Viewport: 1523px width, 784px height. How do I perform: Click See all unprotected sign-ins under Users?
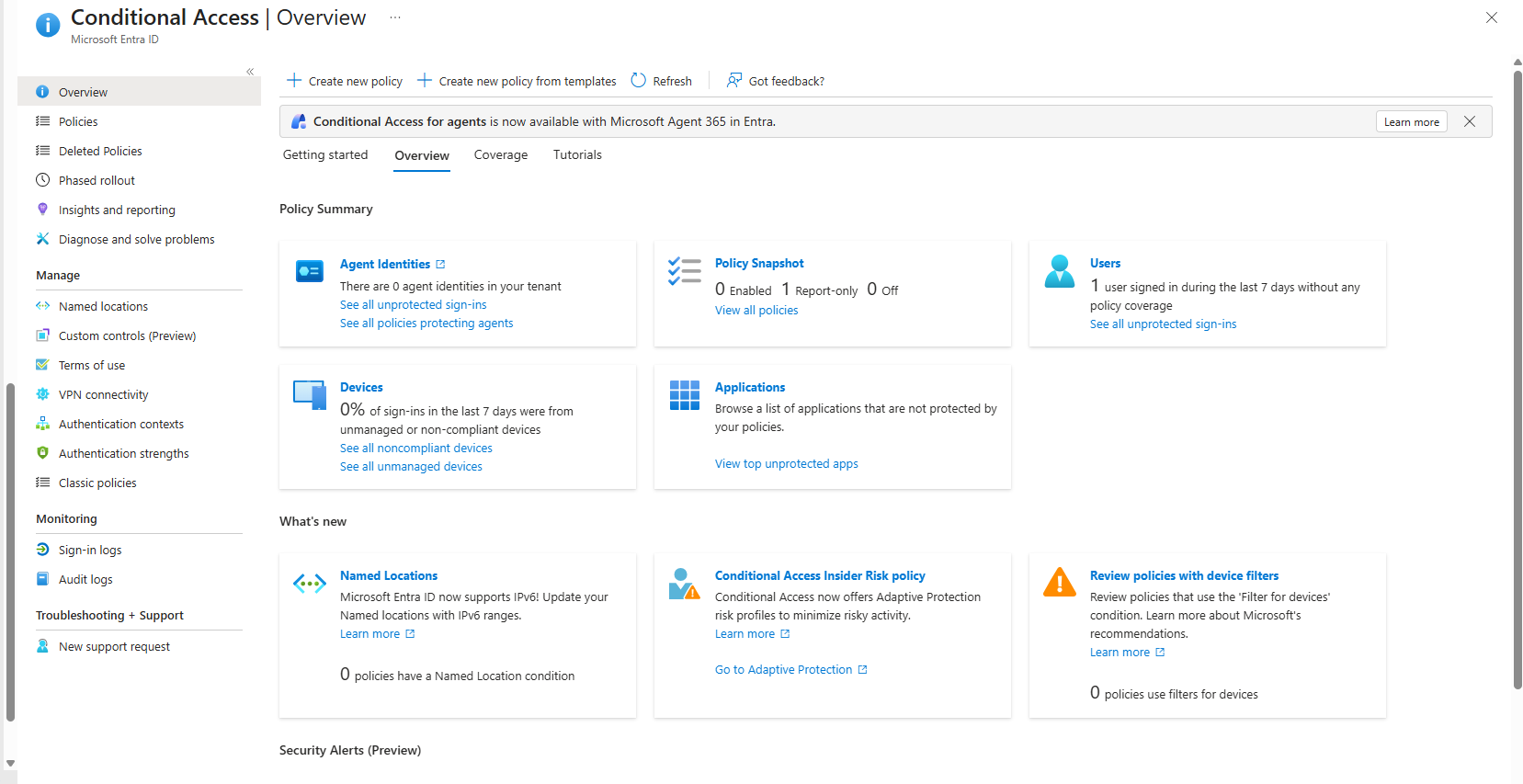1164,324
